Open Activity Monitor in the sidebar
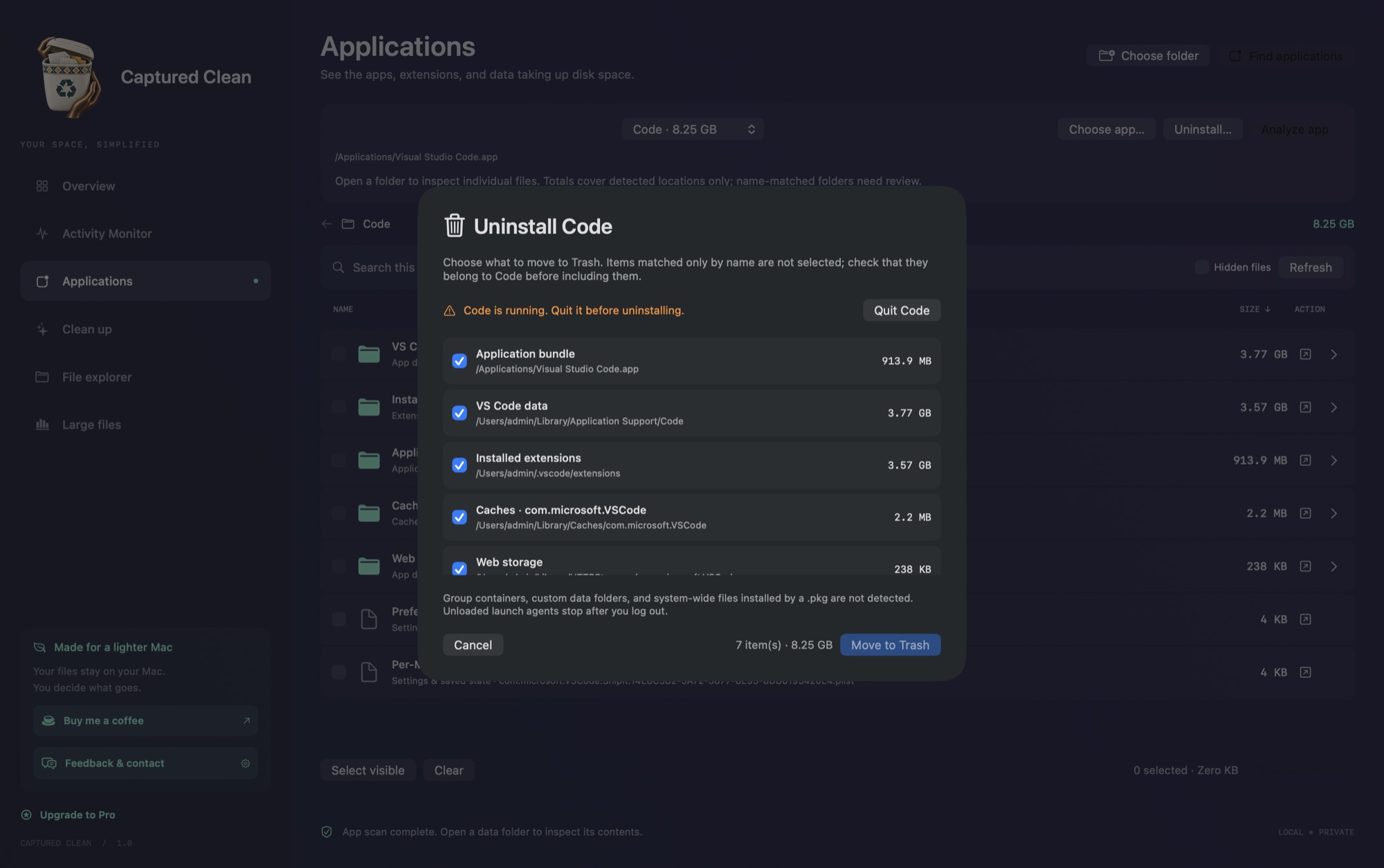The image size is (1384, 868). coord(145,234)
